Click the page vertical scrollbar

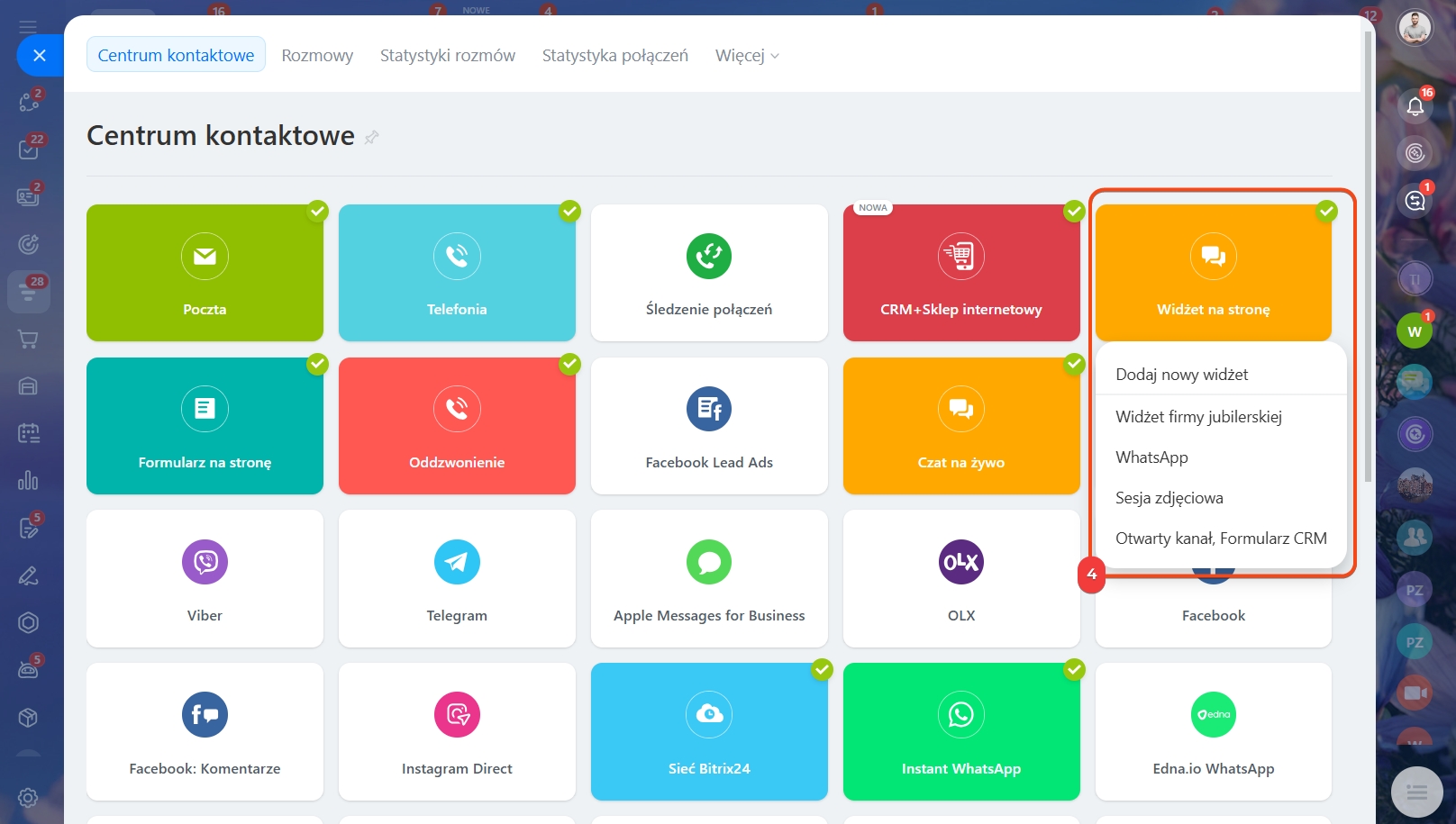tap(1369, 257)
